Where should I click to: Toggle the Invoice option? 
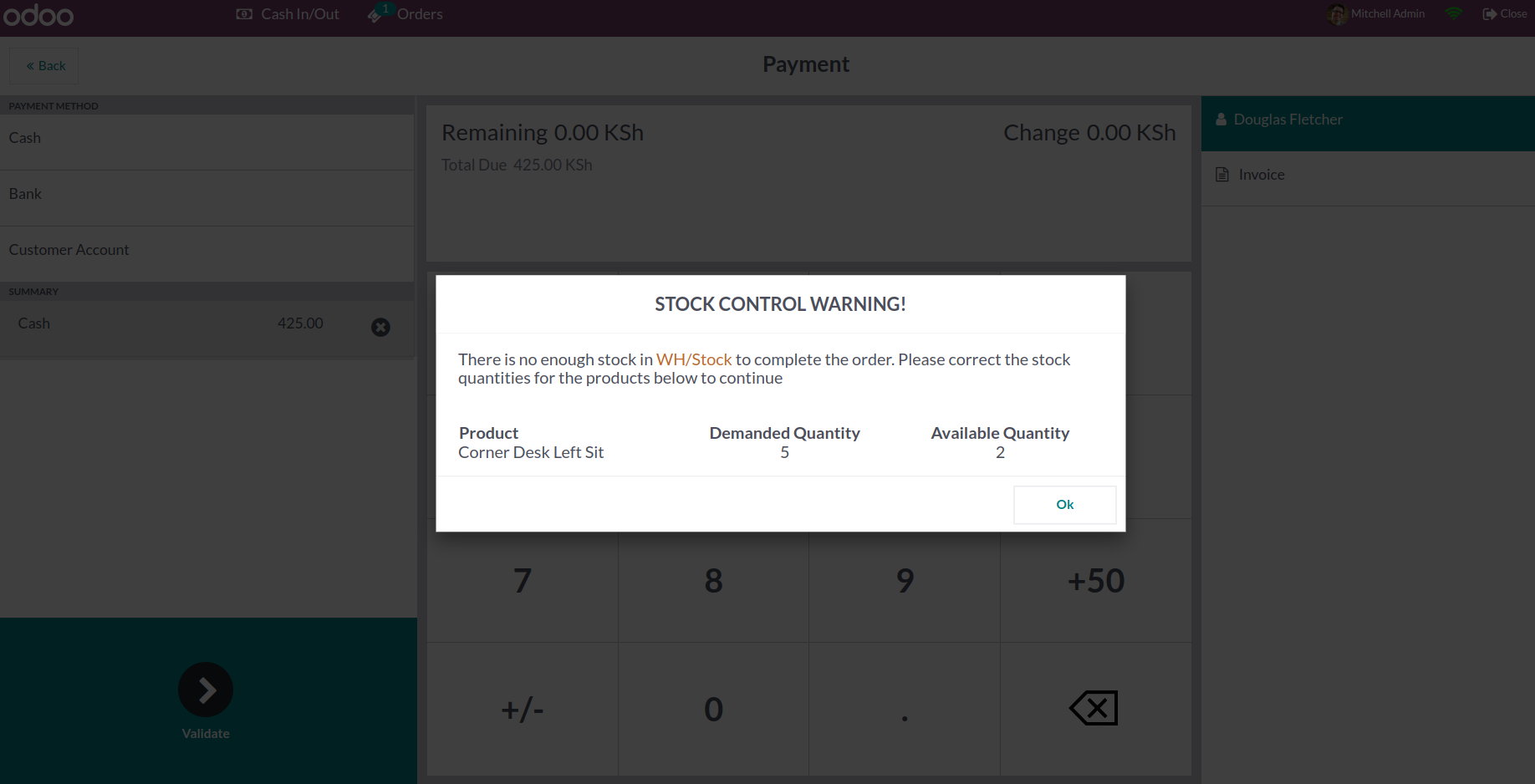[1261, 175]
